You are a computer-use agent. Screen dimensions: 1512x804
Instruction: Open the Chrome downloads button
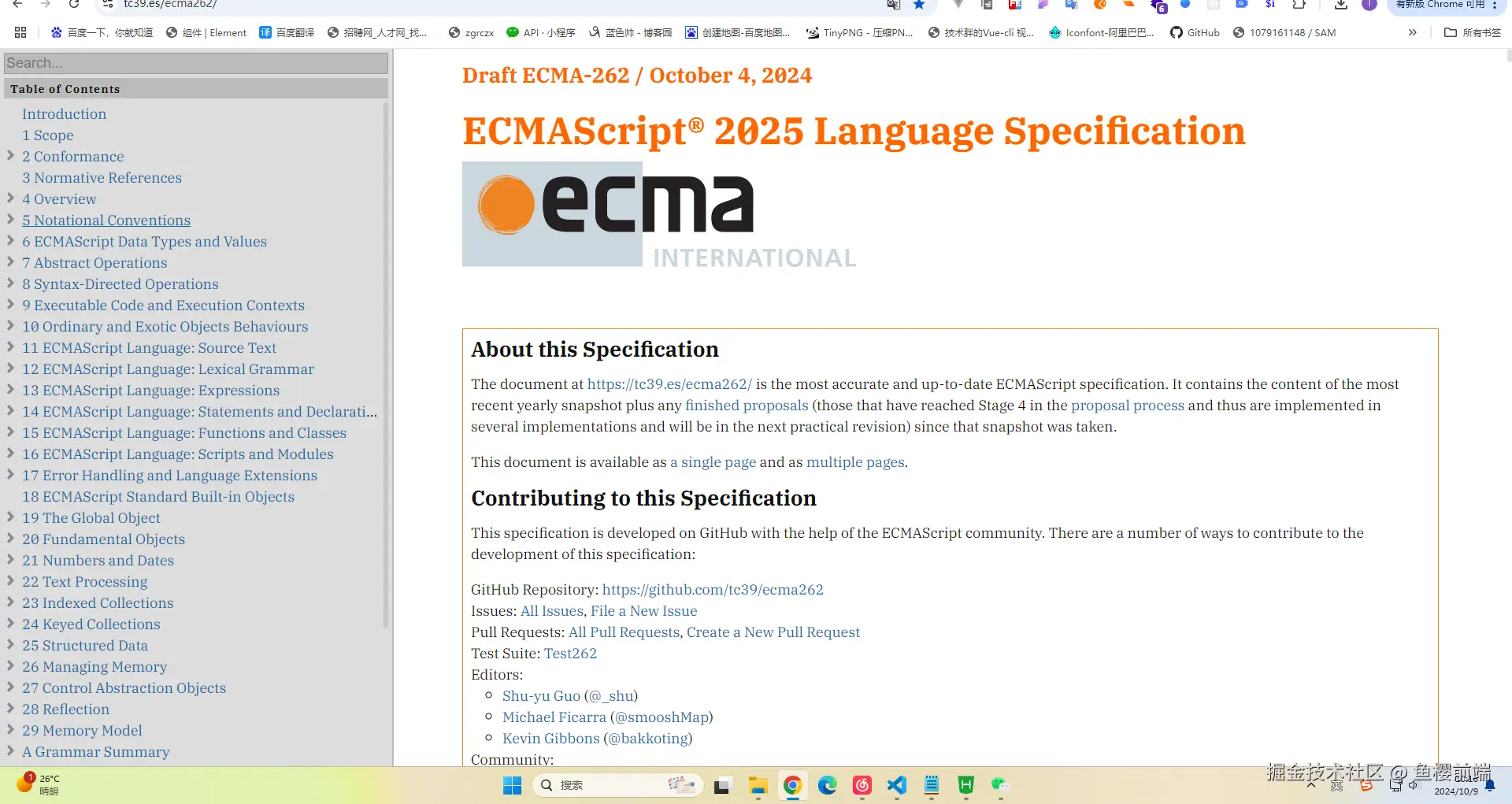click(x=1340, y=5)
